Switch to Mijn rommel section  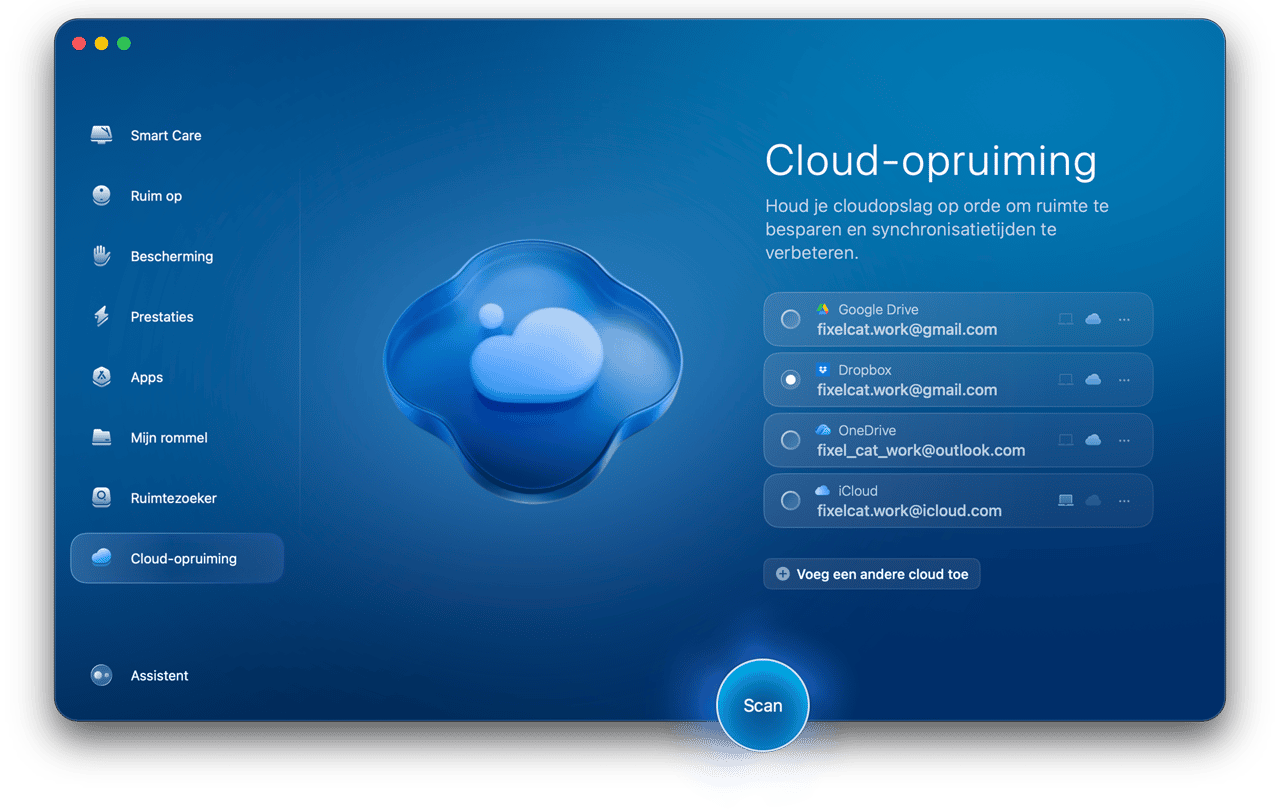coord(168,438)
